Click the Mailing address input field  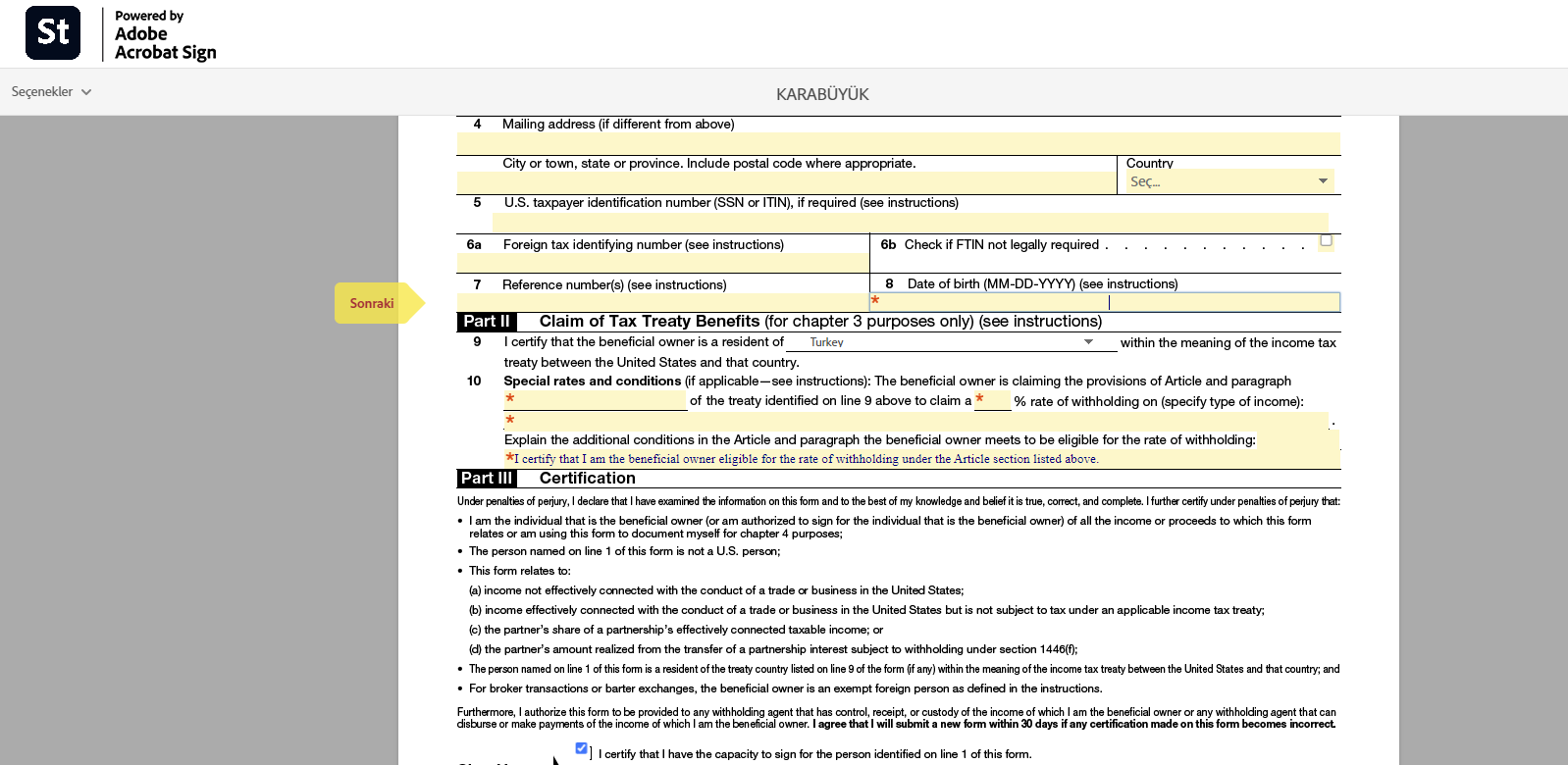point(898,143)
